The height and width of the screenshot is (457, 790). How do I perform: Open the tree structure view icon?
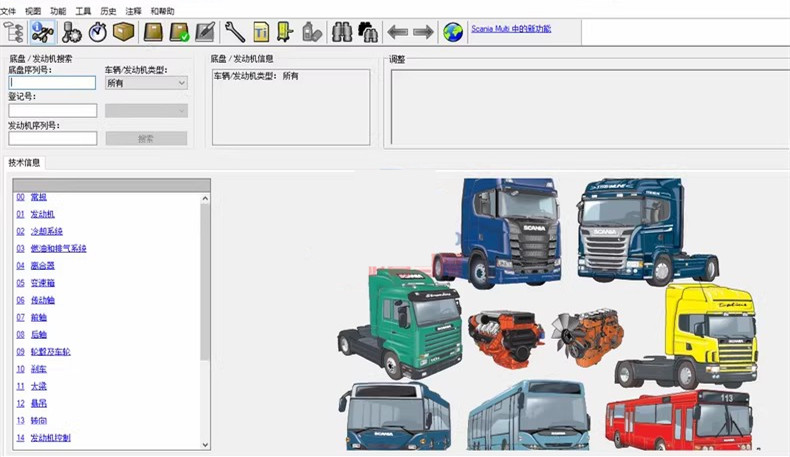click(x=14, y=33)
